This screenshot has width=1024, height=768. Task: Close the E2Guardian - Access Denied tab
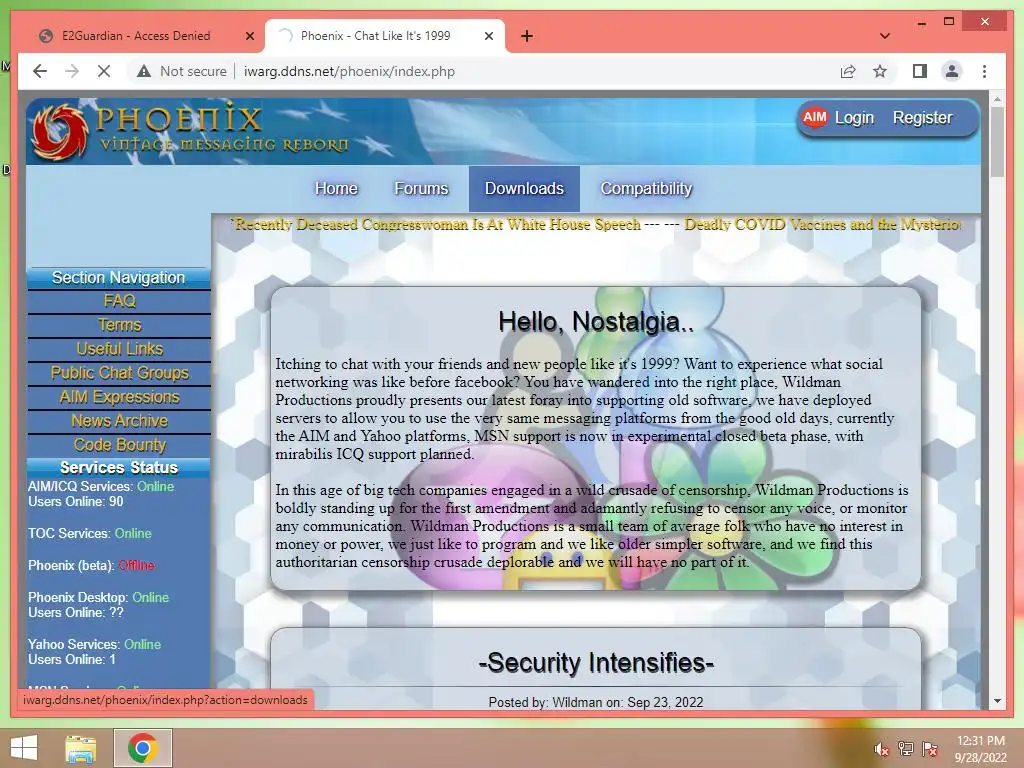point(249,36)
